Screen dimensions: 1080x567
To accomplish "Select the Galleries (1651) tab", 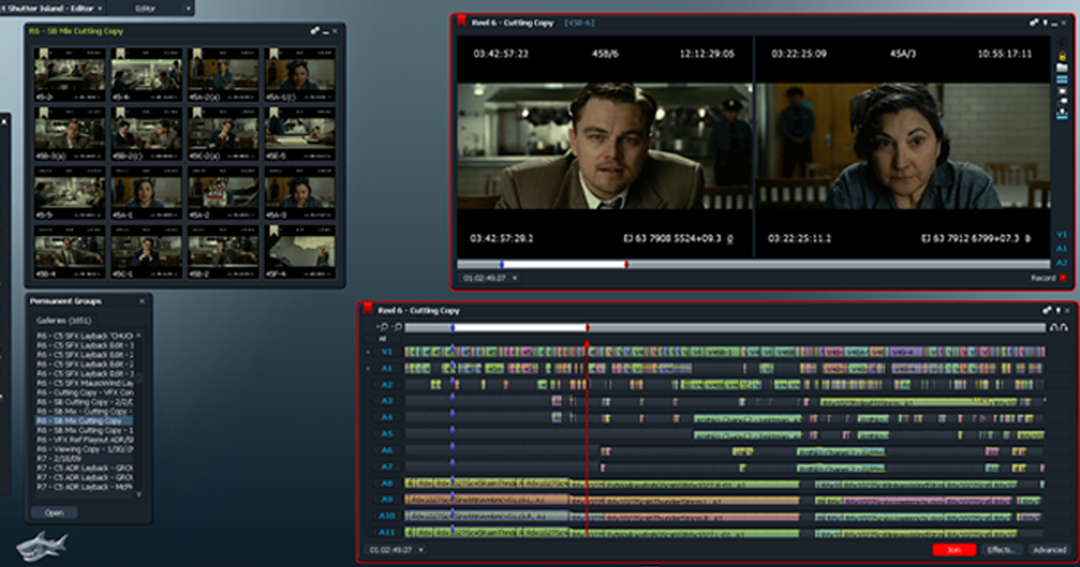I will (64, 320).
